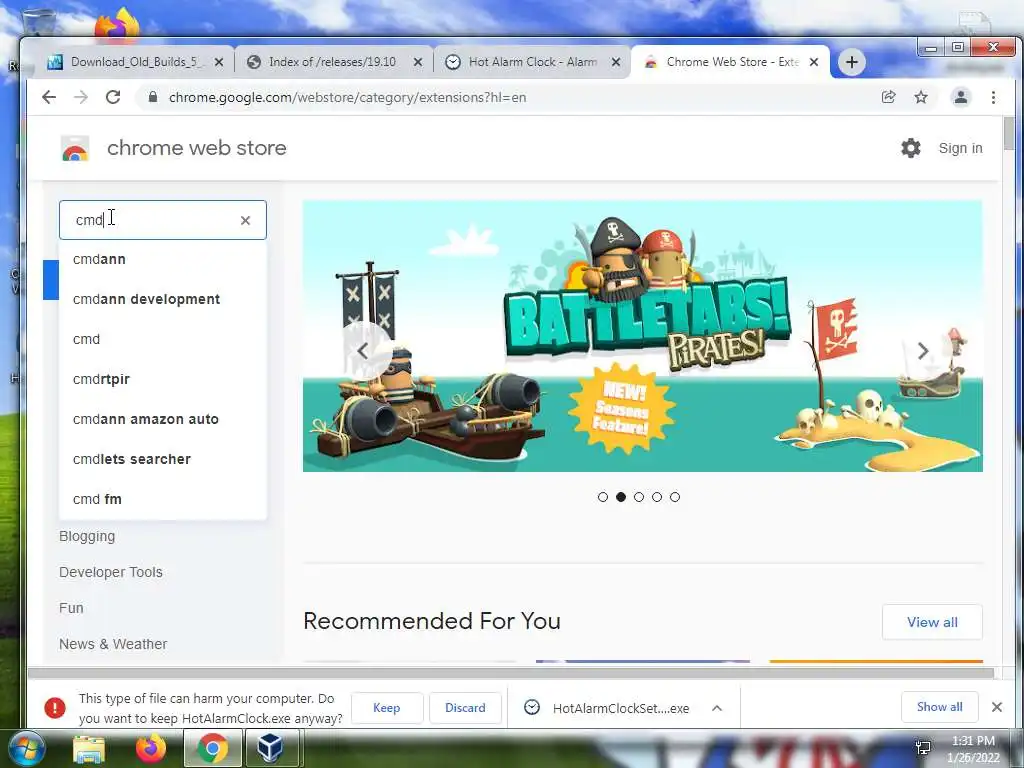This screenshot has height=768, width=1024.
Task: Click the vertical page scrollbar thumb
Action: 1009,134
